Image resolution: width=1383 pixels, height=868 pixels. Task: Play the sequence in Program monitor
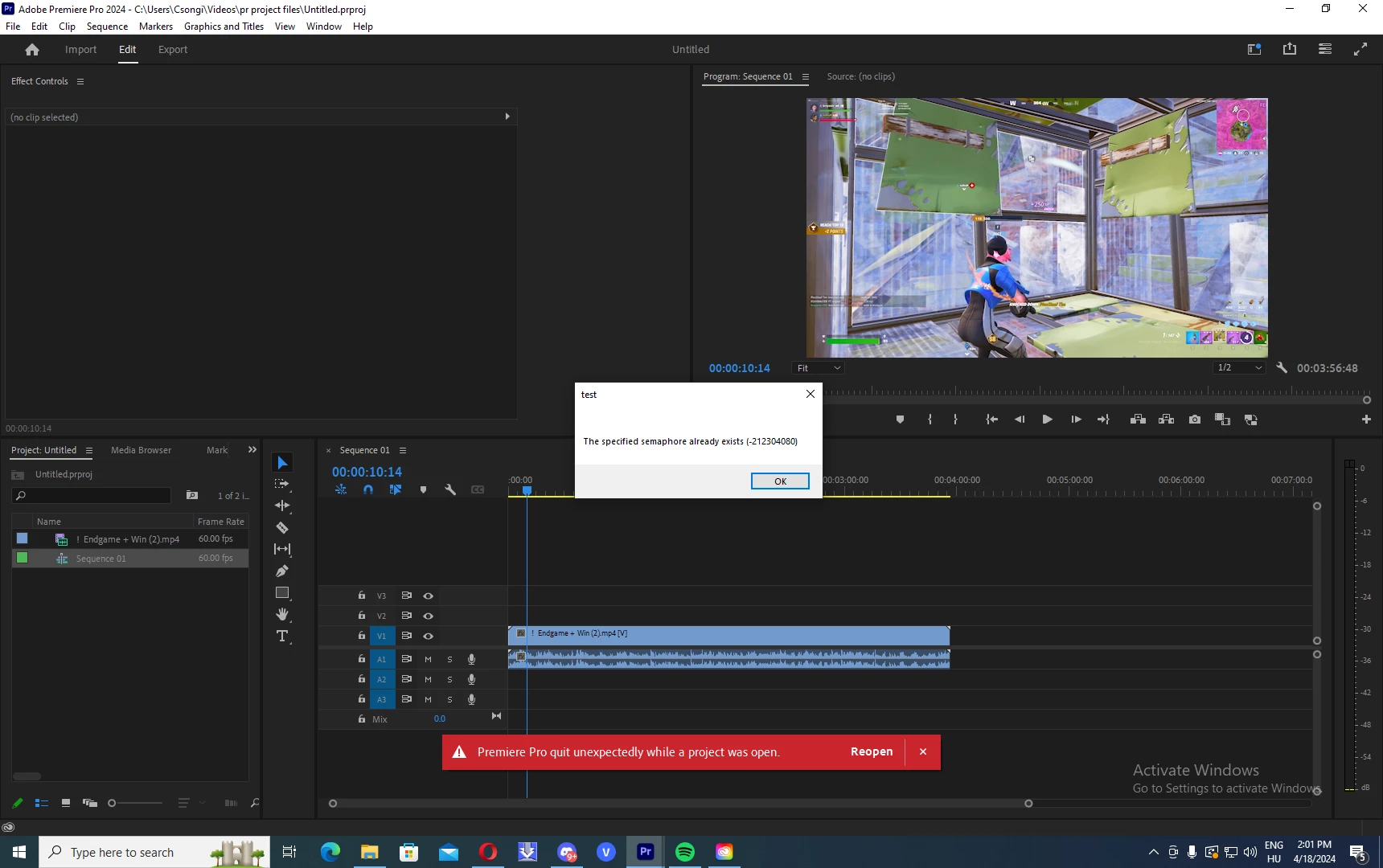coord(1047,420)
